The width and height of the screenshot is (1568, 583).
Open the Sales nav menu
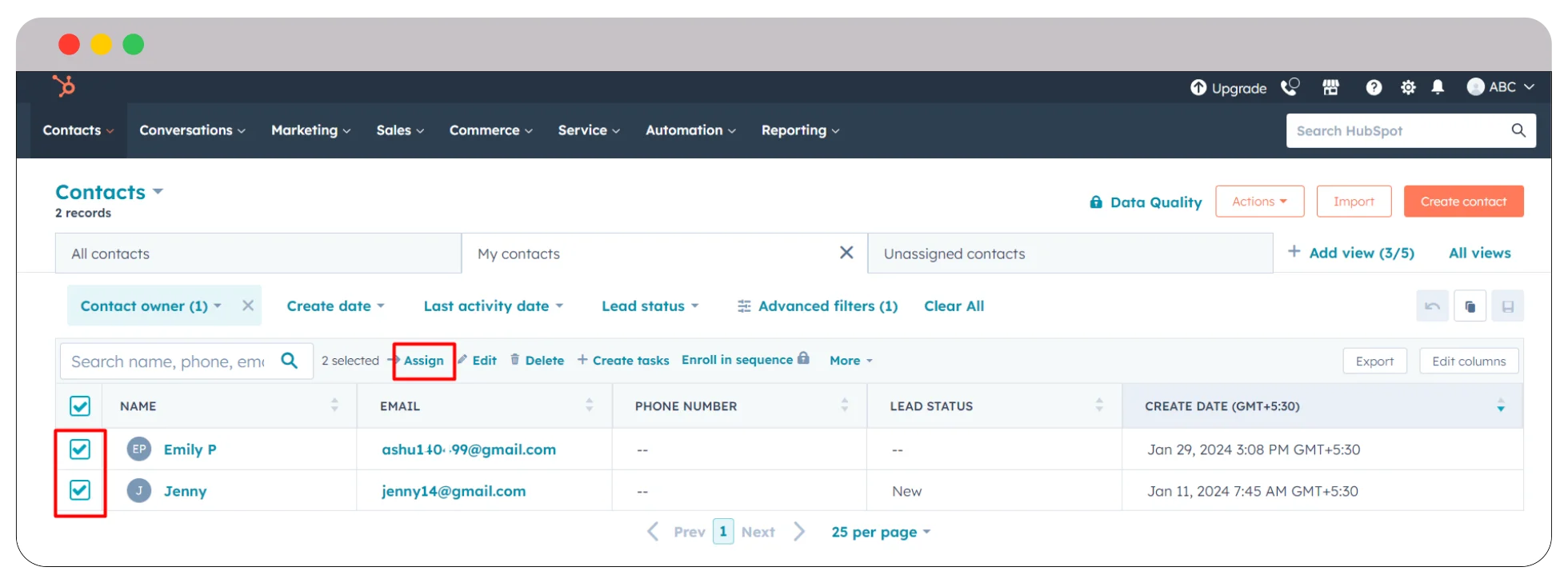(400, 130)
